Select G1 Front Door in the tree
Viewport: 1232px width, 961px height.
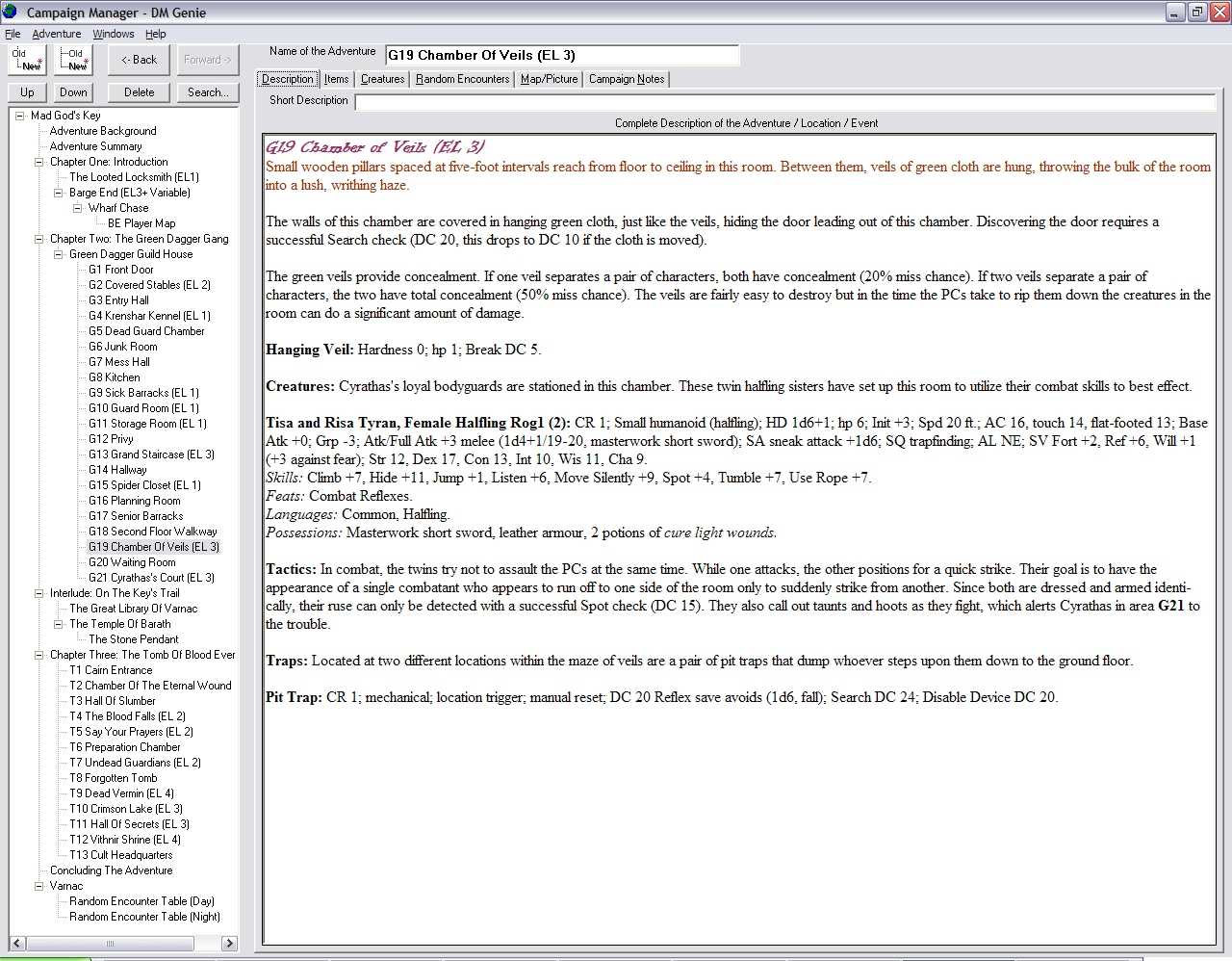click(x=121, y=270)
